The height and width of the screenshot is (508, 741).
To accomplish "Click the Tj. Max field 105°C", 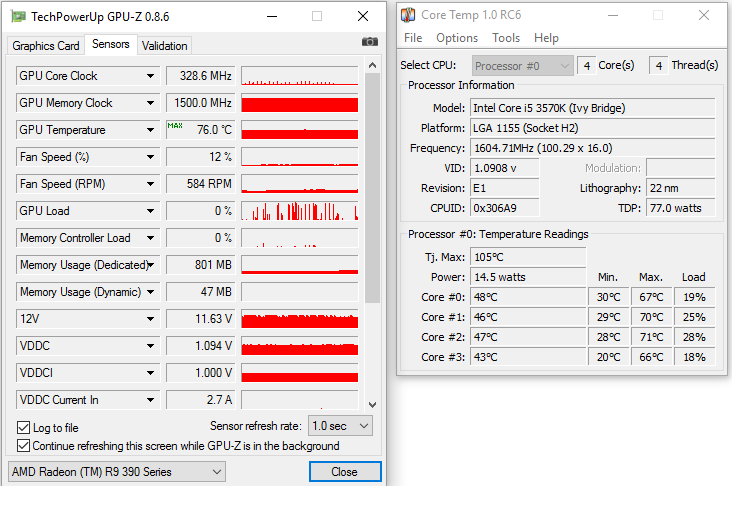I will pyautogui.click(x=528, y=257).
